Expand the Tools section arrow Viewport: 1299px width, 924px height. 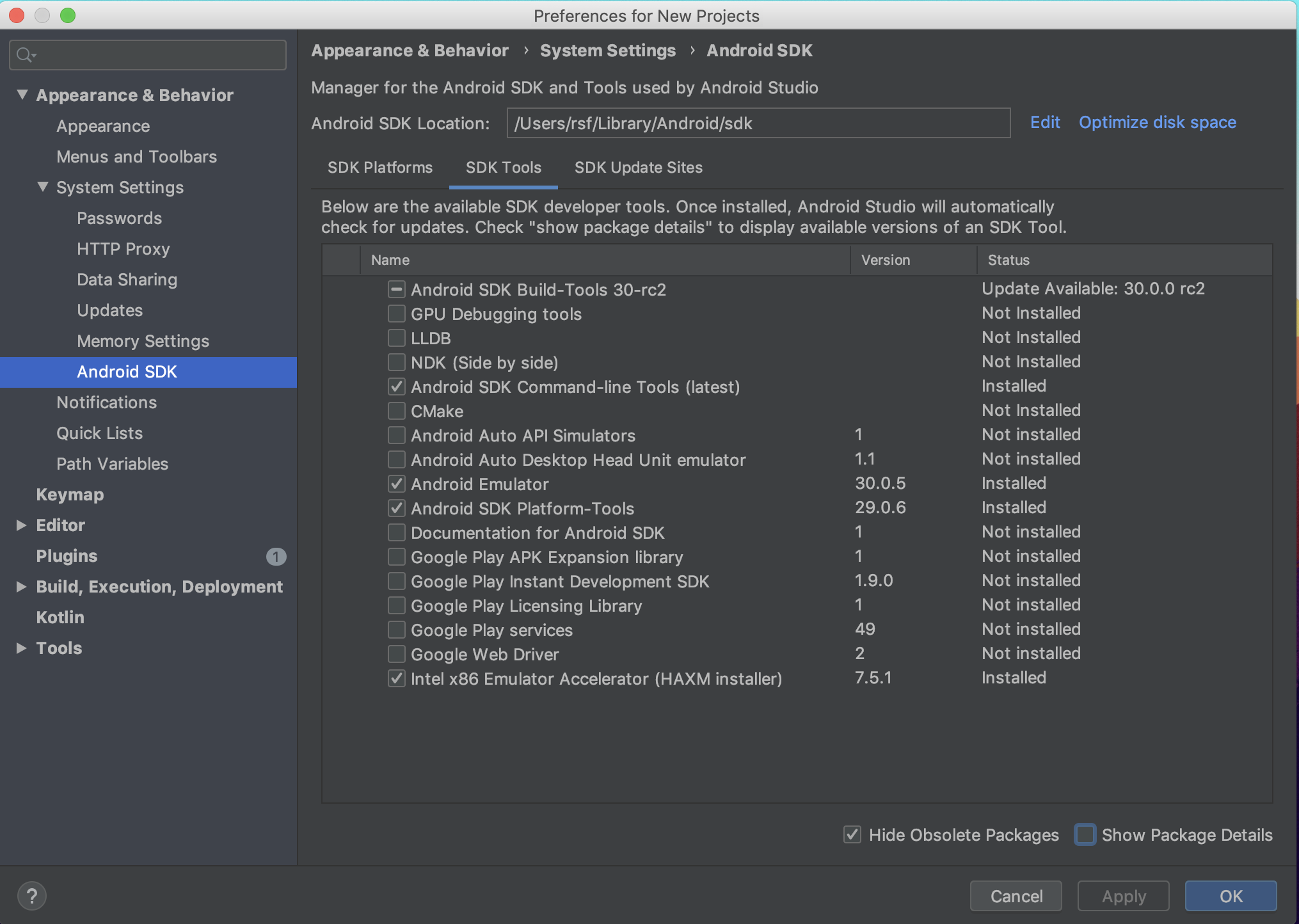pyautogui.click(x=21, y=648)
